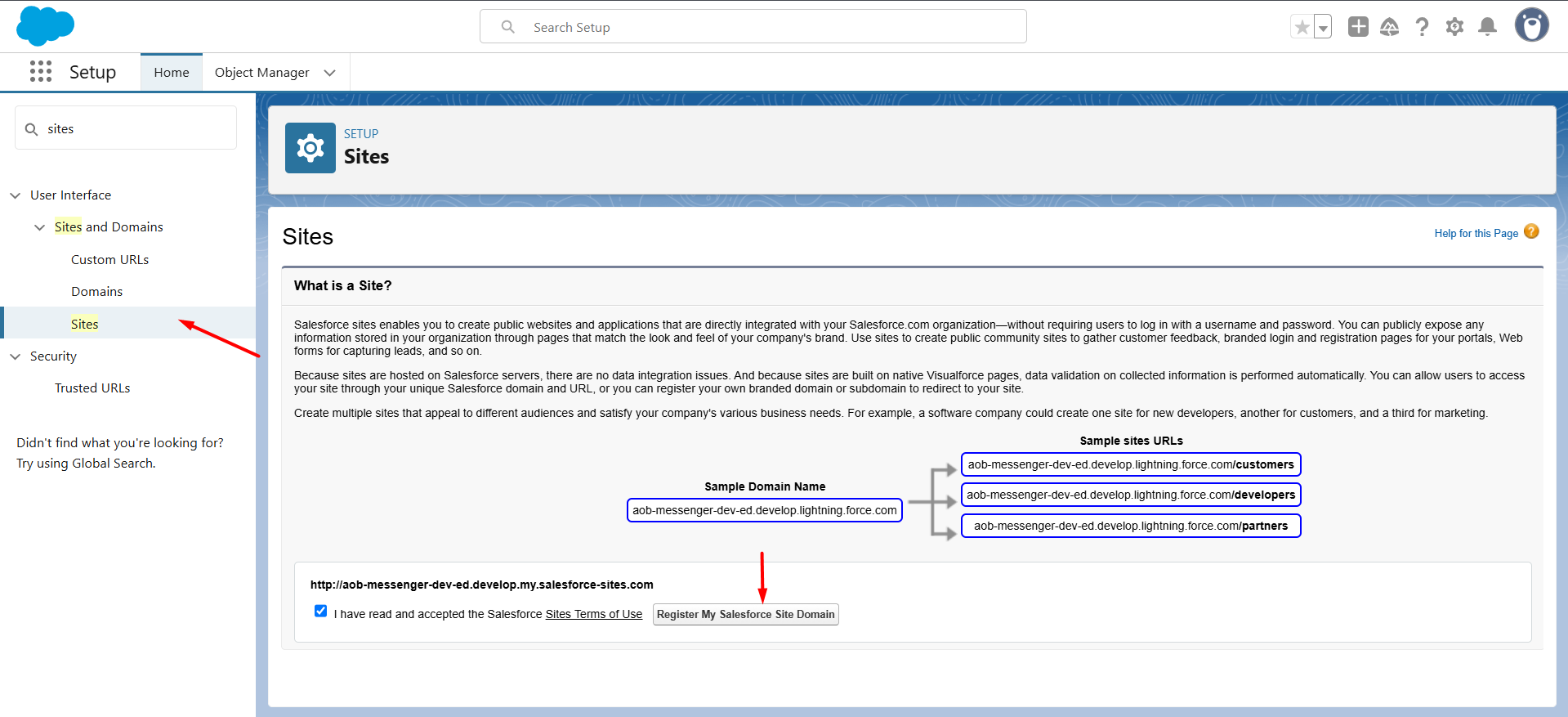The image size is (1568, 717).
Task: Open Domains in the sidebar
Action: coord(97,292)
